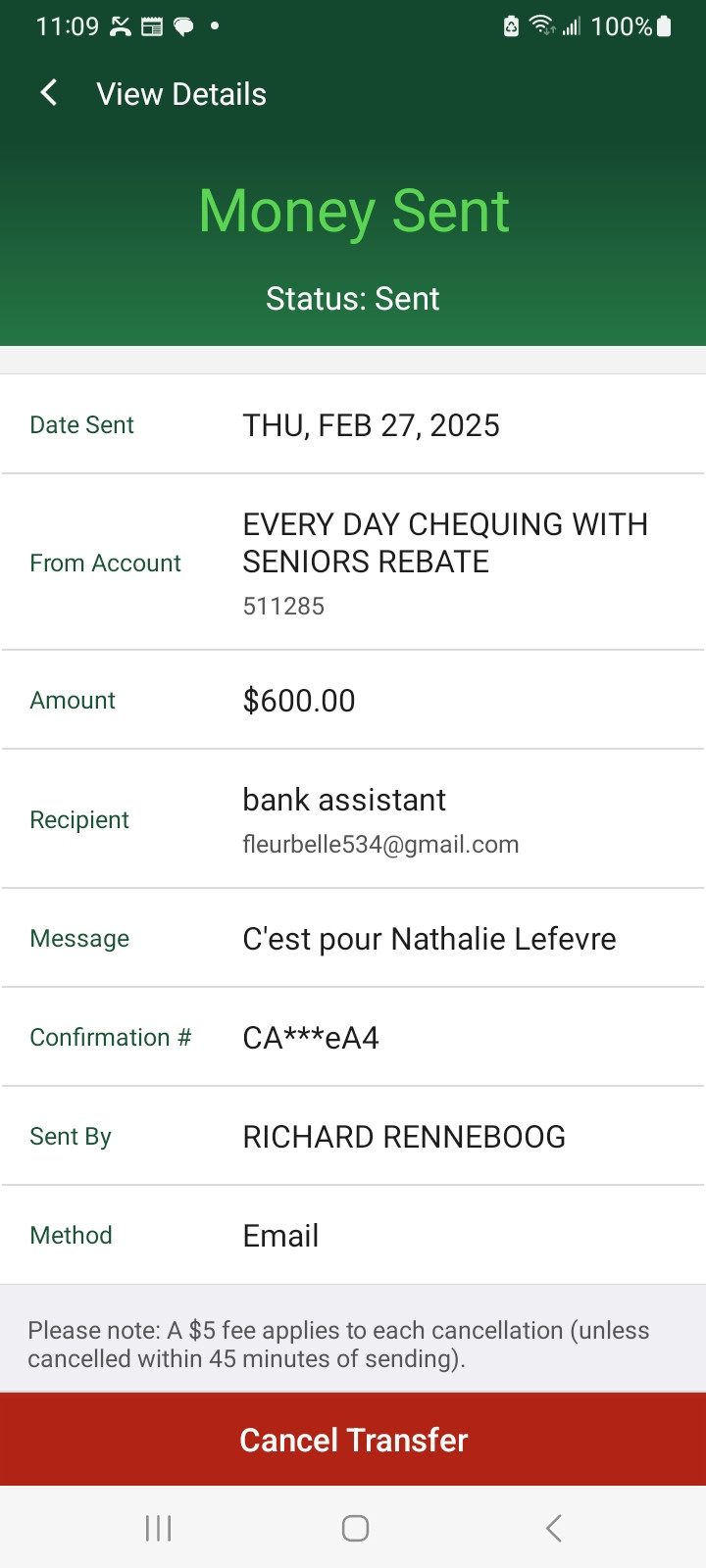Tap the Android back navigation icon
Screen dimensions: 706x1568
click(553, 1528)
